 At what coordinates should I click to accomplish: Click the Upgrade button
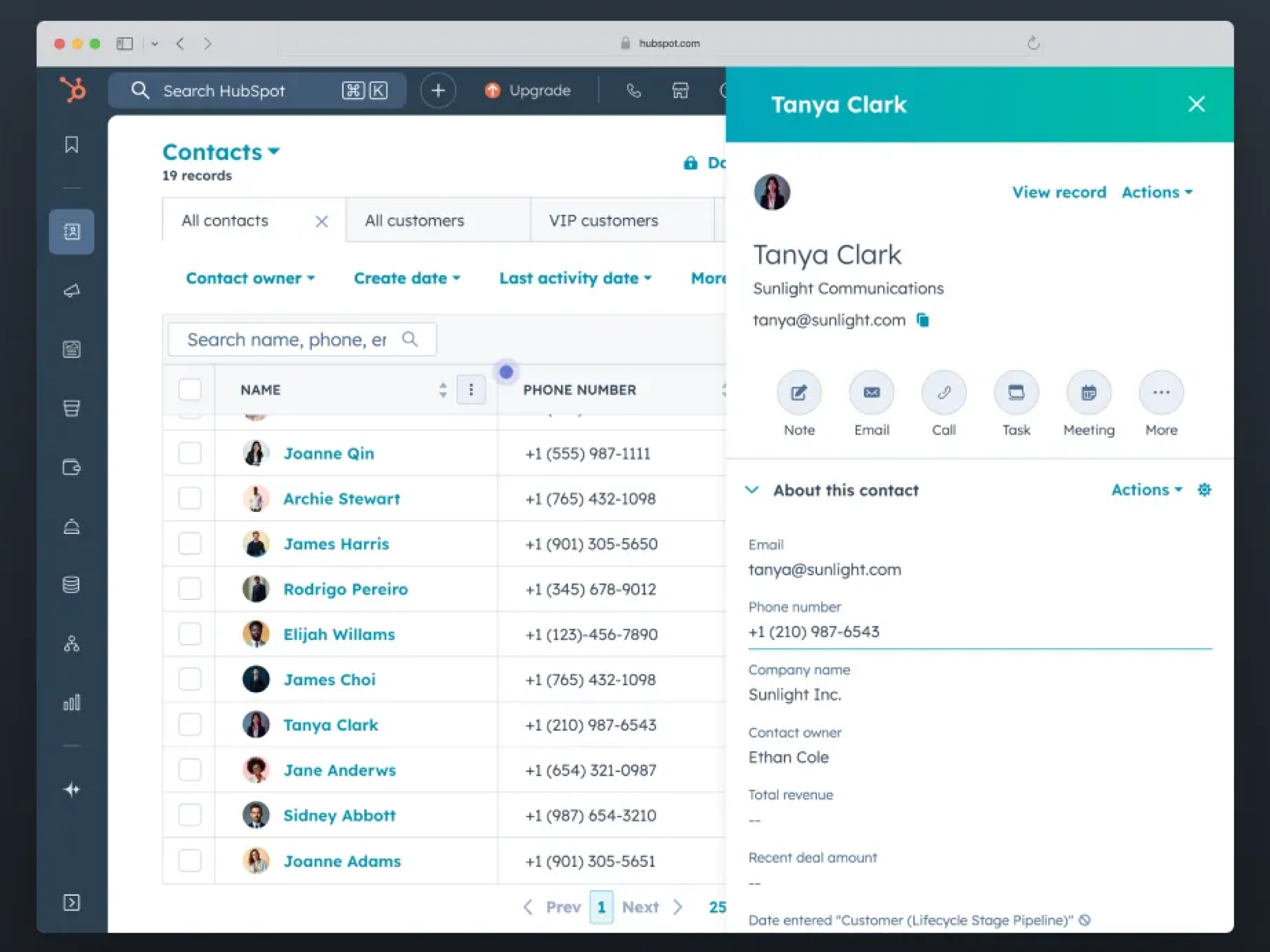(527, 90)
